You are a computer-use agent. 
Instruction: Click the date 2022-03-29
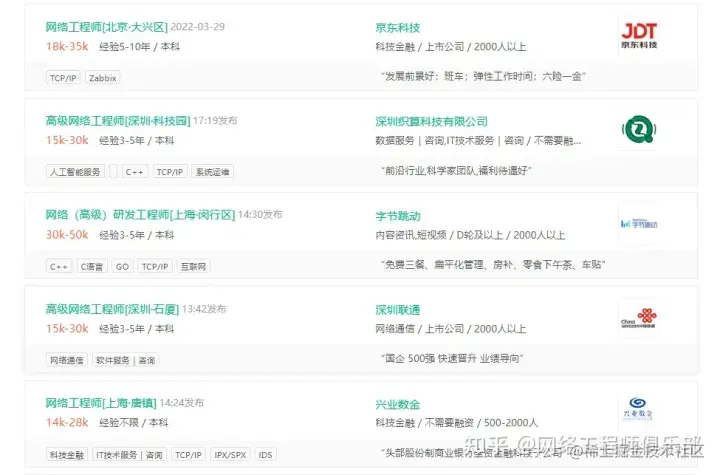(x=197, y=27)
